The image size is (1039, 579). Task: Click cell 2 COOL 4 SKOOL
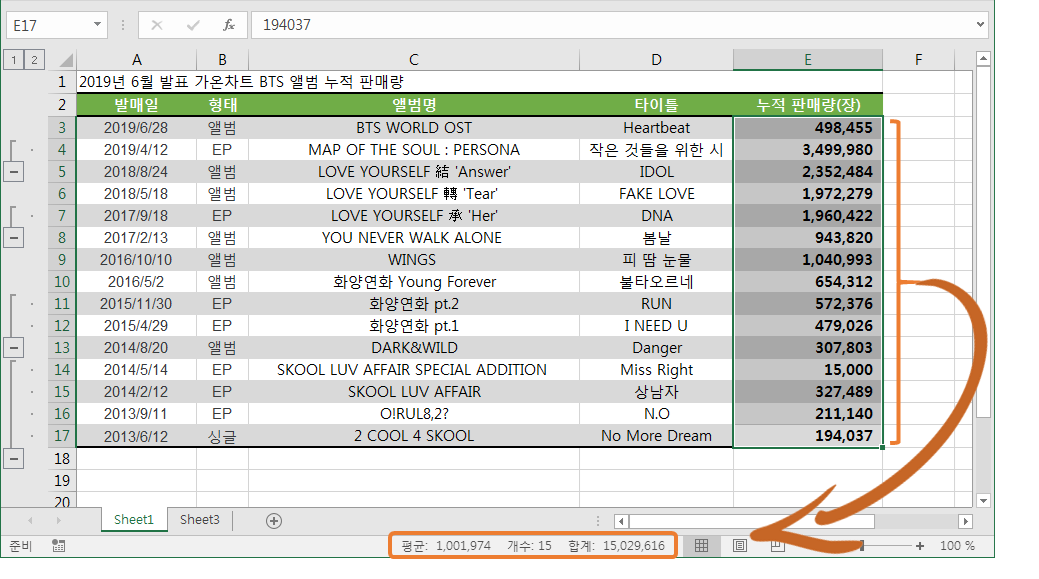pyautogui.click(x=413, y=436)
